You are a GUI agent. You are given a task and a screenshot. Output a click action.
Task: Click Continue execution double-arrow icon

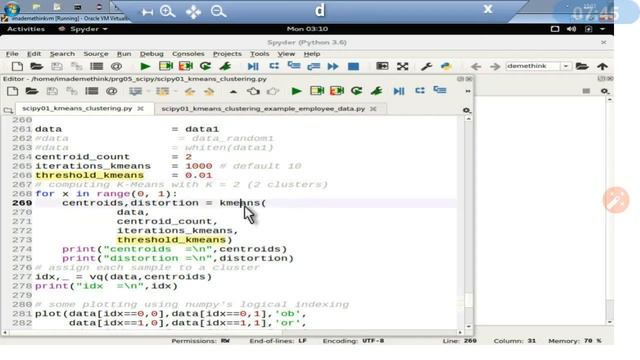click(x=333, y=66)
